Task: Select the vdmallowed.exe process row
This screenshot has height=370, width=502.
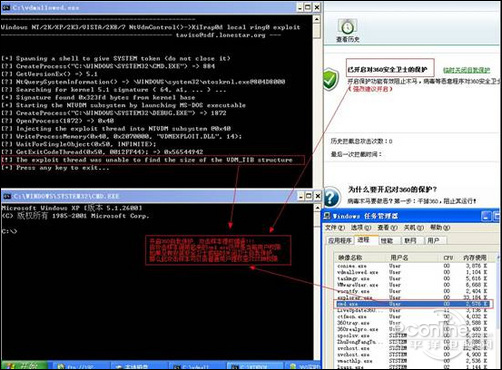Action: point(412,272)
